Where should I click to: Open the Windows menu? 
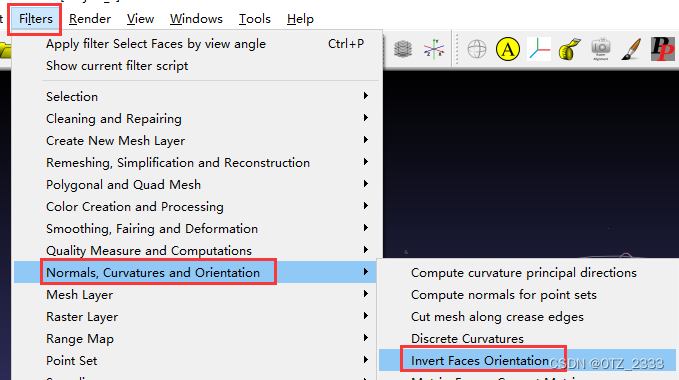point(196,19)
